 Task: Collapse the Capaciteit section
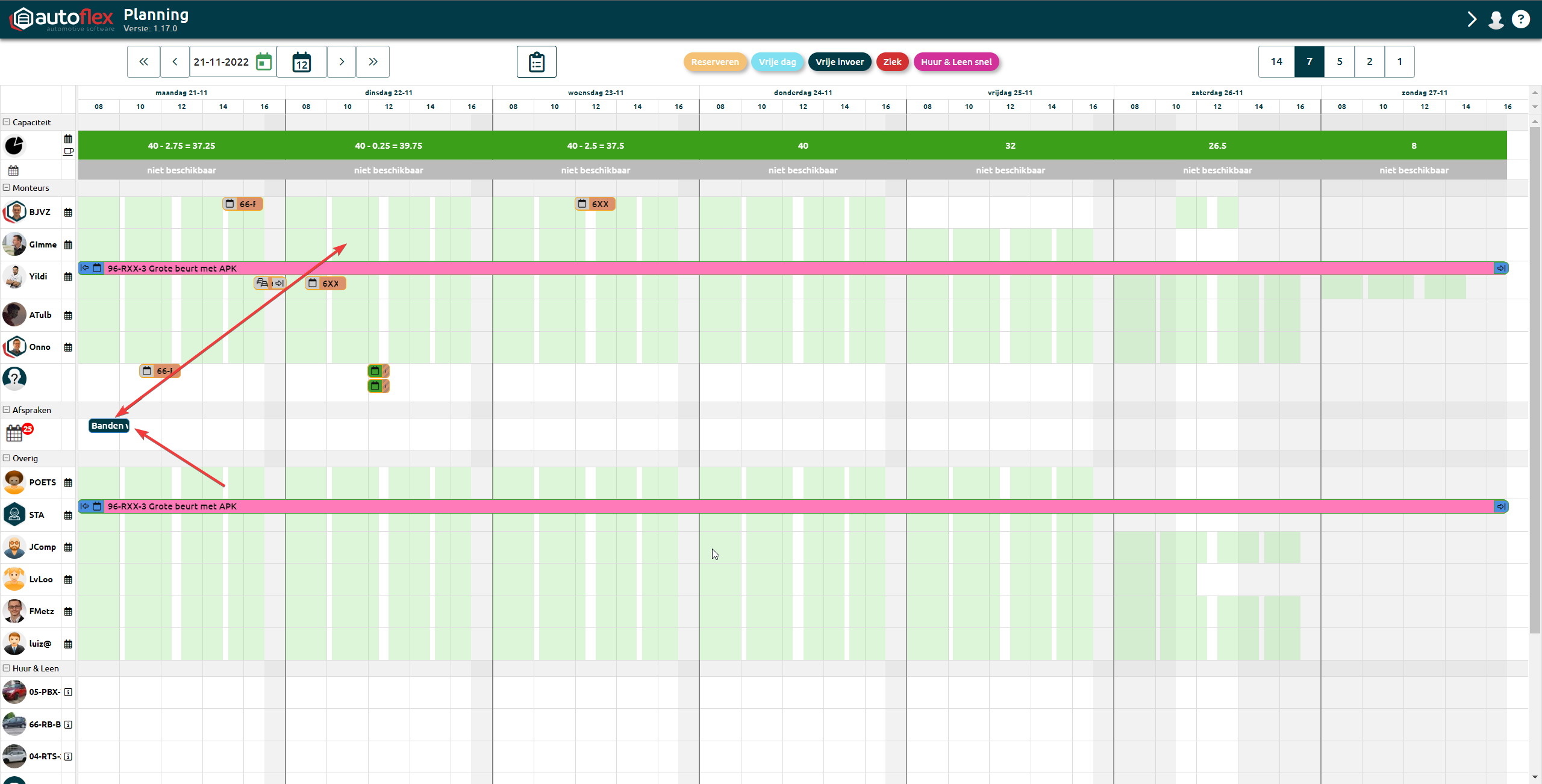[x=7, y=122]
